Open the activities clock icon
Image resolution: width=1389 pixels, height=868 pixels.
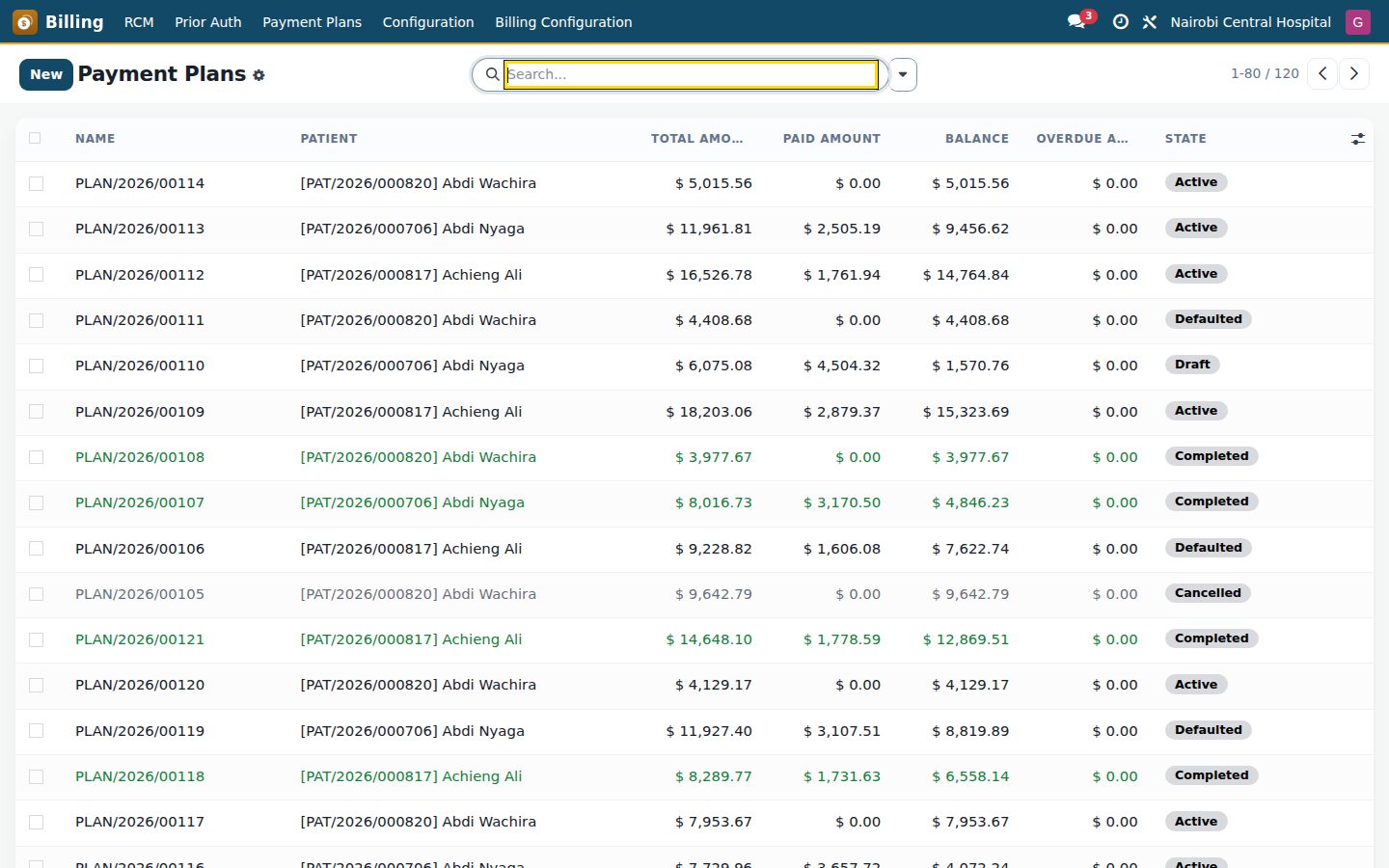coord(1120,21)
